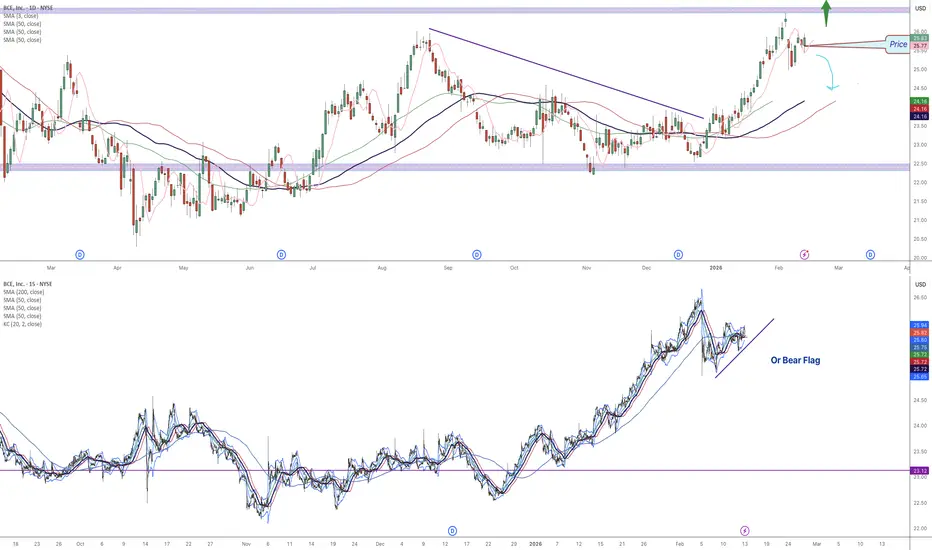Click the earnings lightning icon on the daily chart

pos(804,254)
